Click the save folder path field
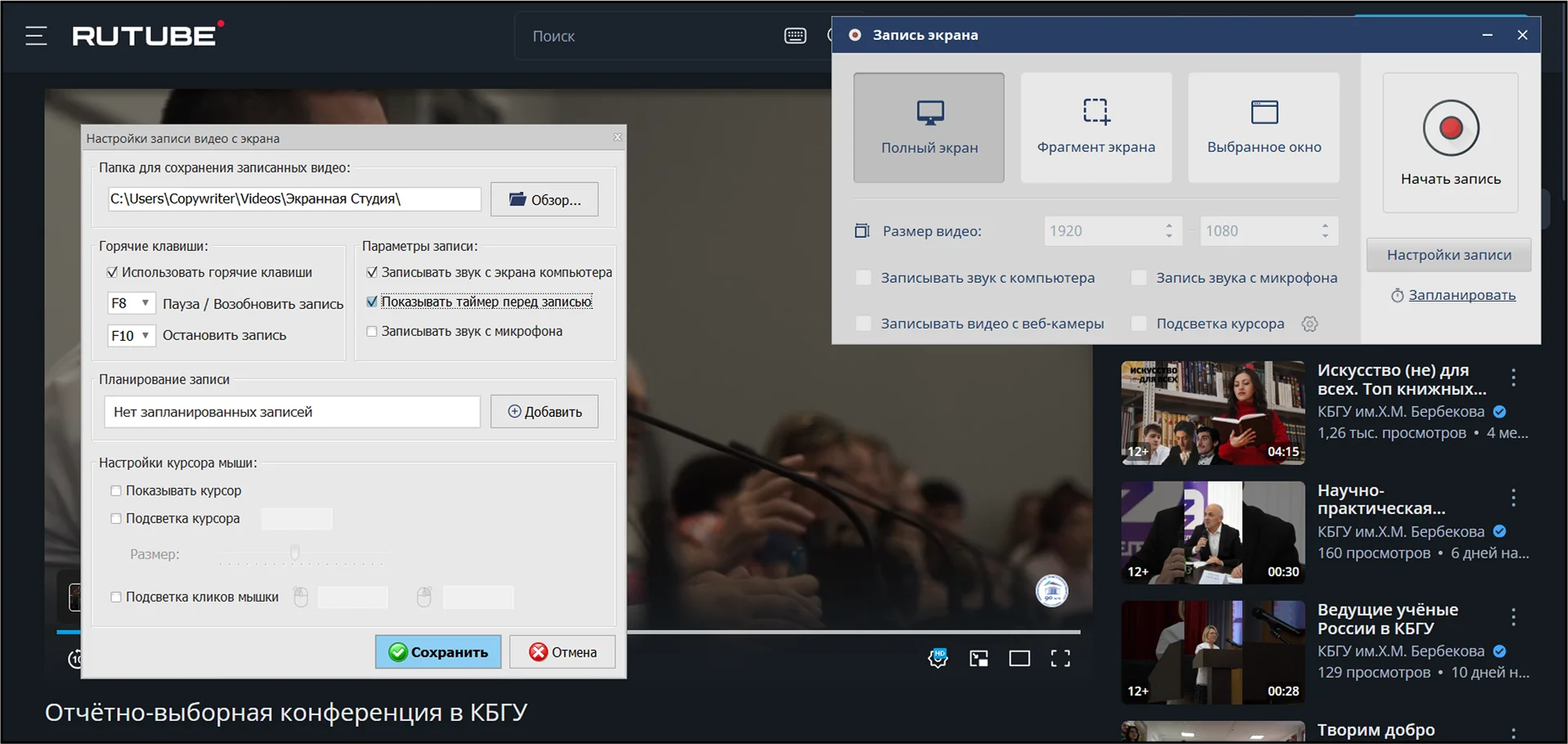1568x744 pixels. pos(294,199)
